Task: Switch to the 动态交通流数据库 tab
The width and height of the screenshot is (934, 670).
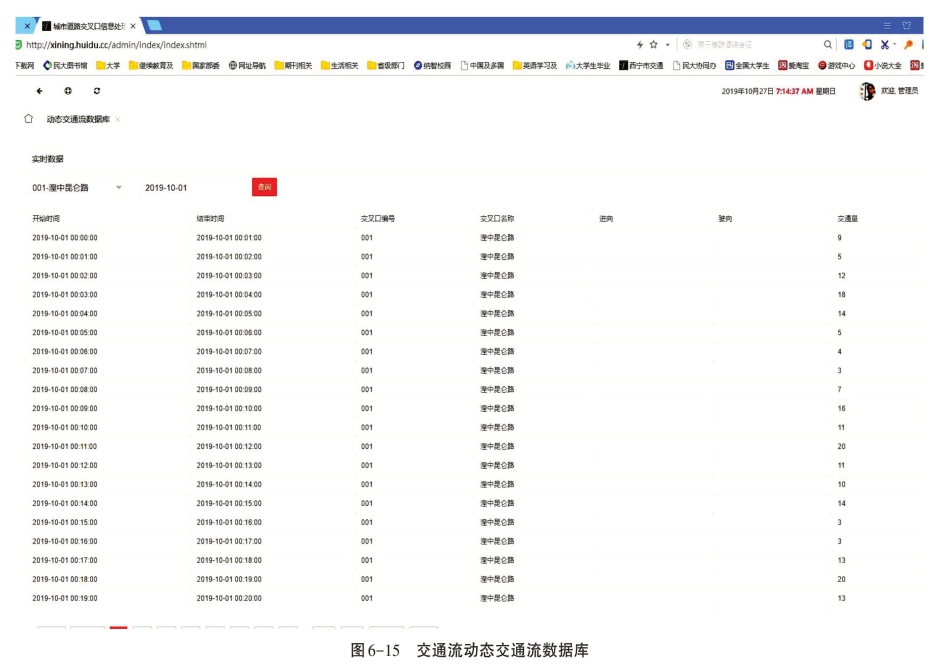Action: coord(78,119)
